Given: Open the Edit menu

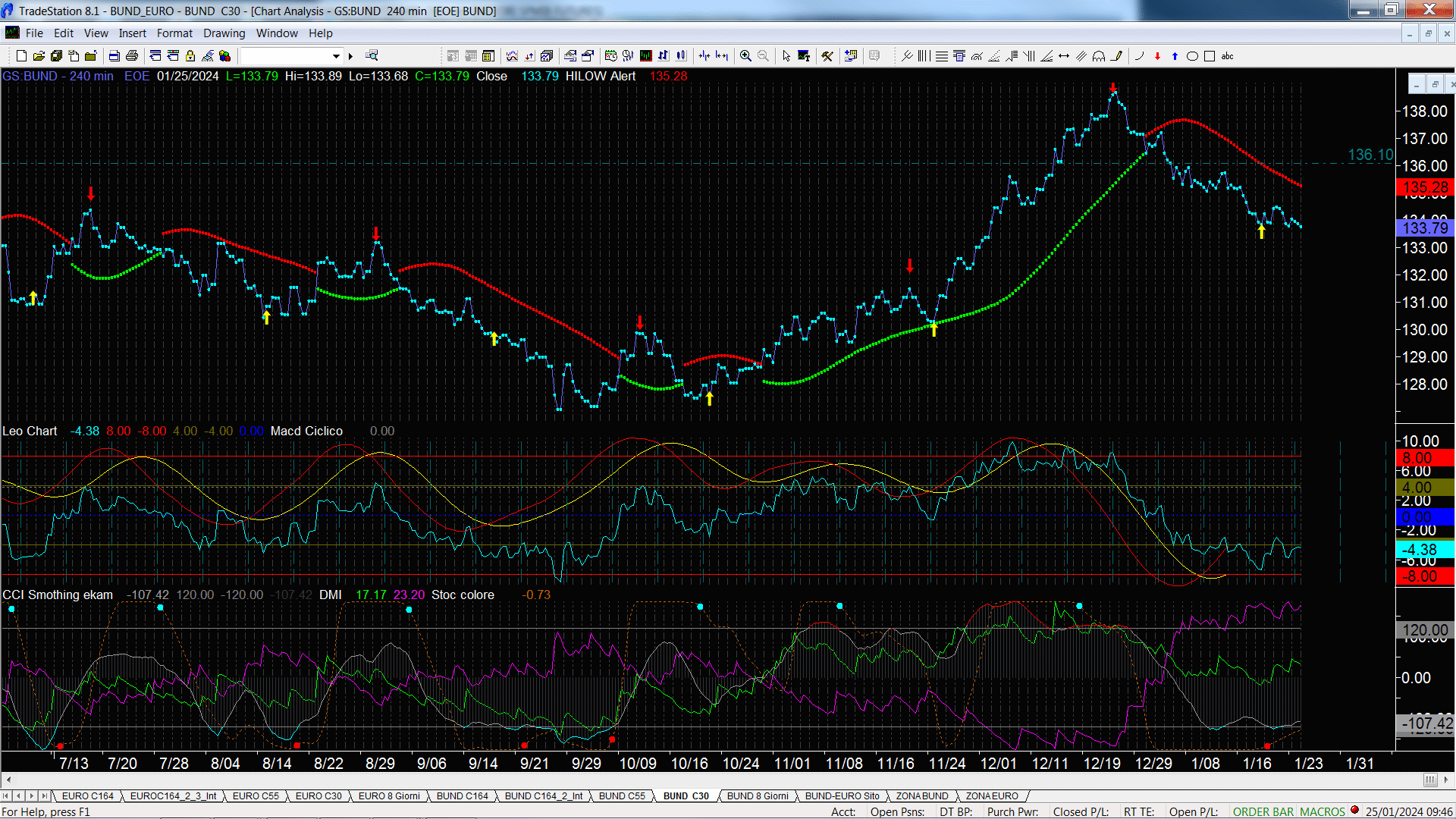Looking at the screenshot, I should tap(64, 33).
